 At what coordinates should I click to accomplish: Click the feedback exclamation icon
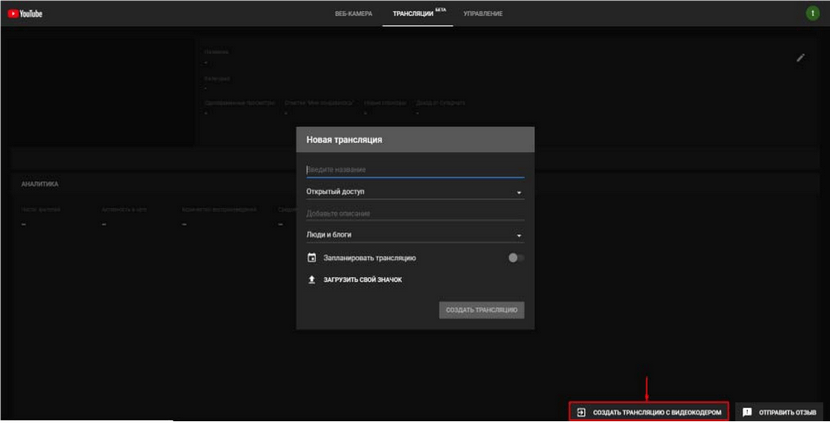(x=747, y=412)
